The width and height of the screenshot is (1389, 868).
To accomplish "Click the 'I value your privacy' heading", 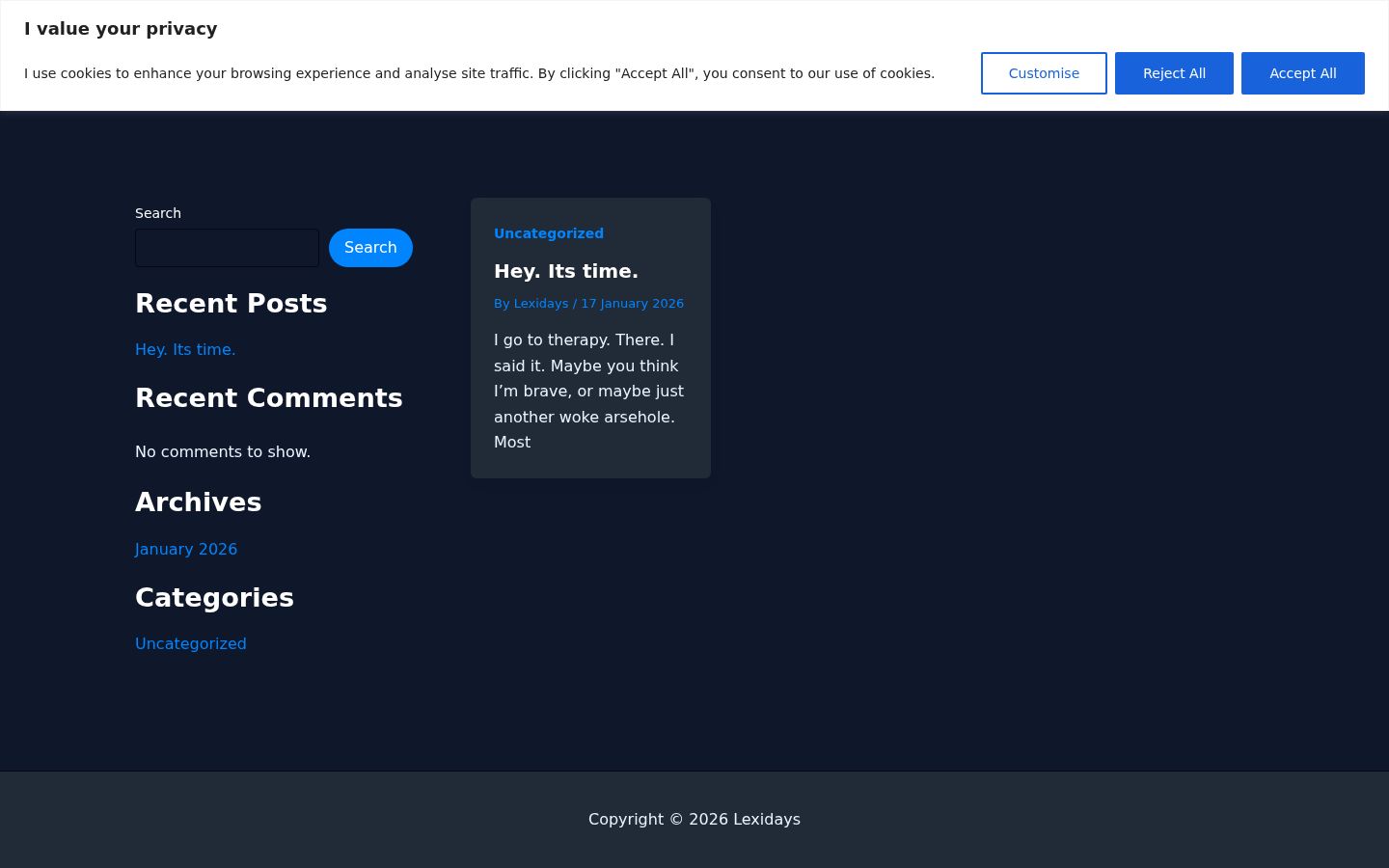I will [121, 29].
